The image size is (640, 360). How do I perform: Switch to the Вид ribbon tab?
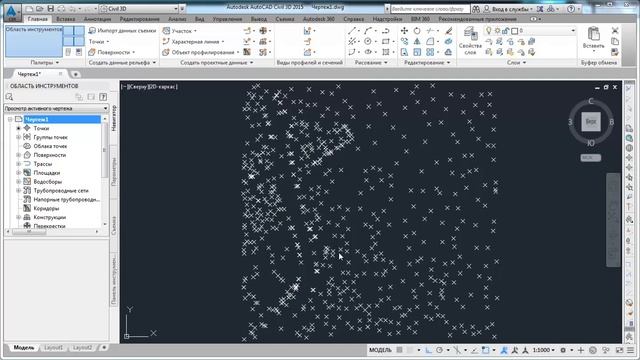199,19
